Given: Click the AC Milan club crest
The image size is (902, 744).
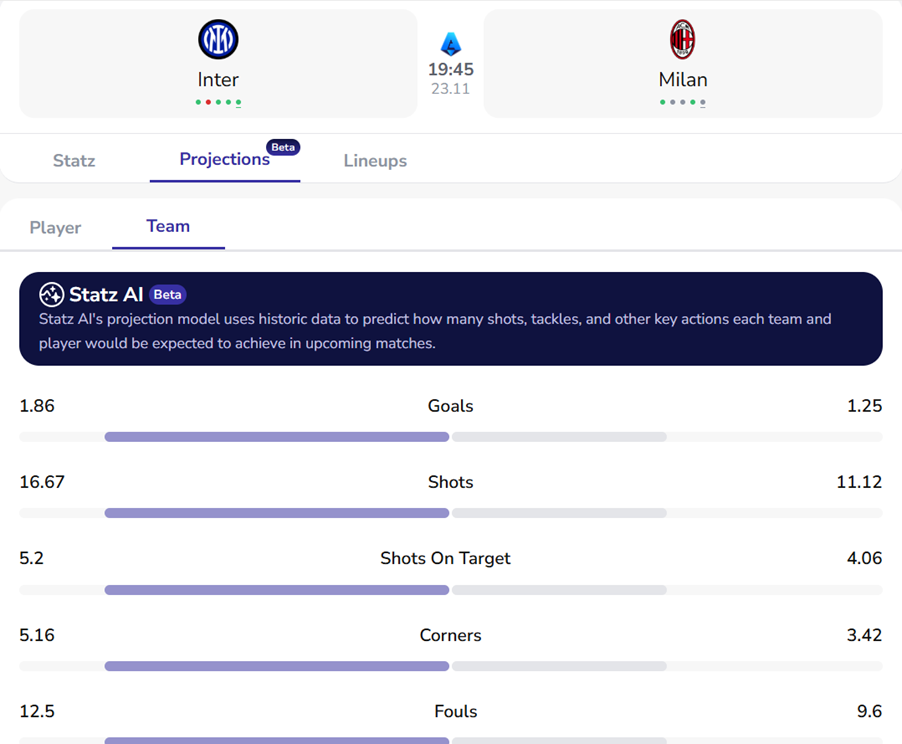Looking at the screenshot, I should click(682, 40).
